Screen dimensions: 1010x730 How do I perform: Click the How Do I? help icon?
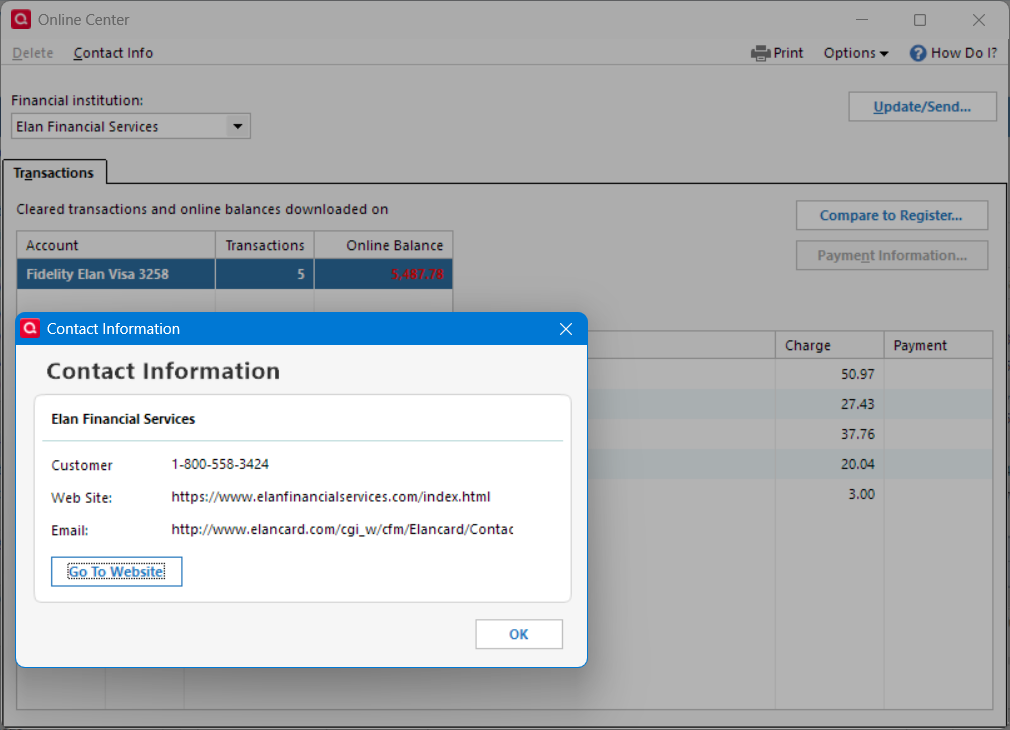tap(917, 53)
